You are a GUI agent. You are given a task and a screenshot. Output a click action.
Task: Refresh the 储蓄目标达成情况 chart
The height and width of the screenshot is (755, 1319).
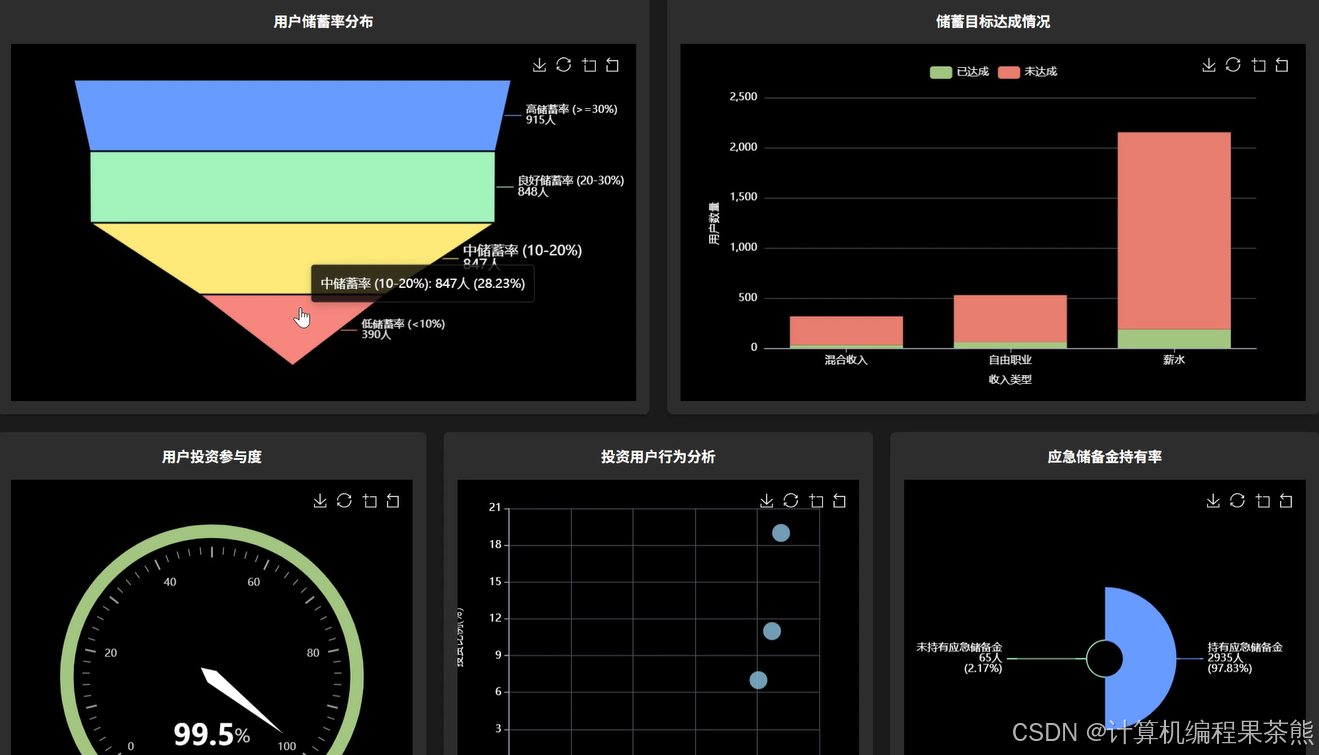(x=1233, y=65)
